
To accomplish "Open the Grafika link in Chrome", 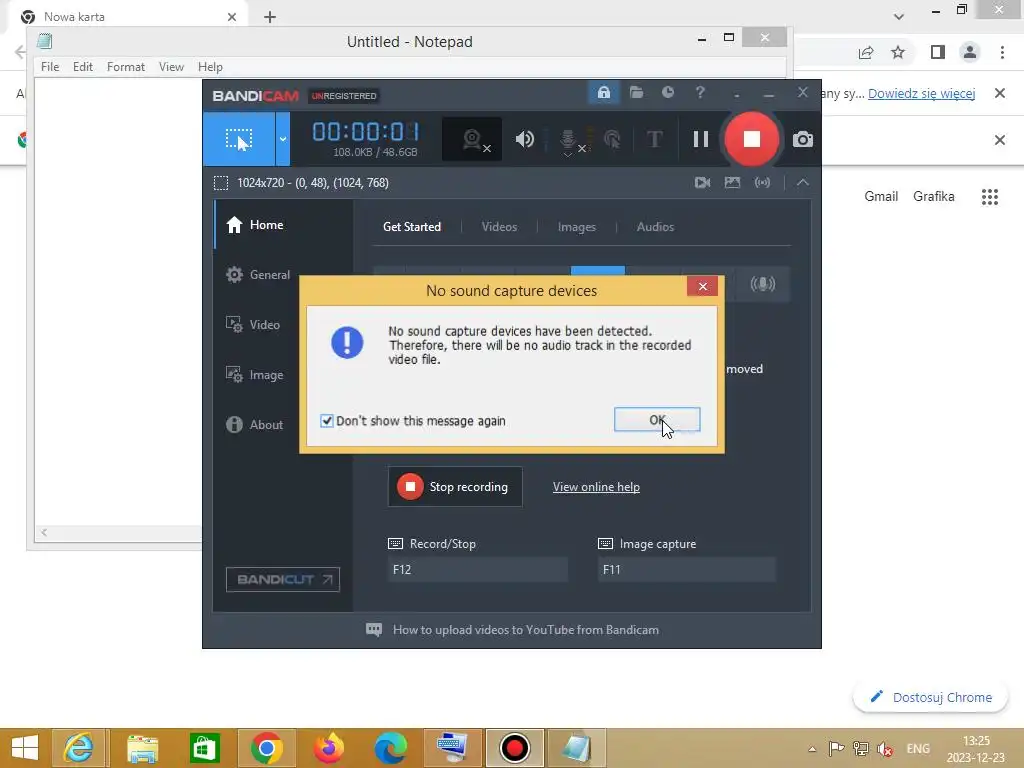I will [934, 197].
